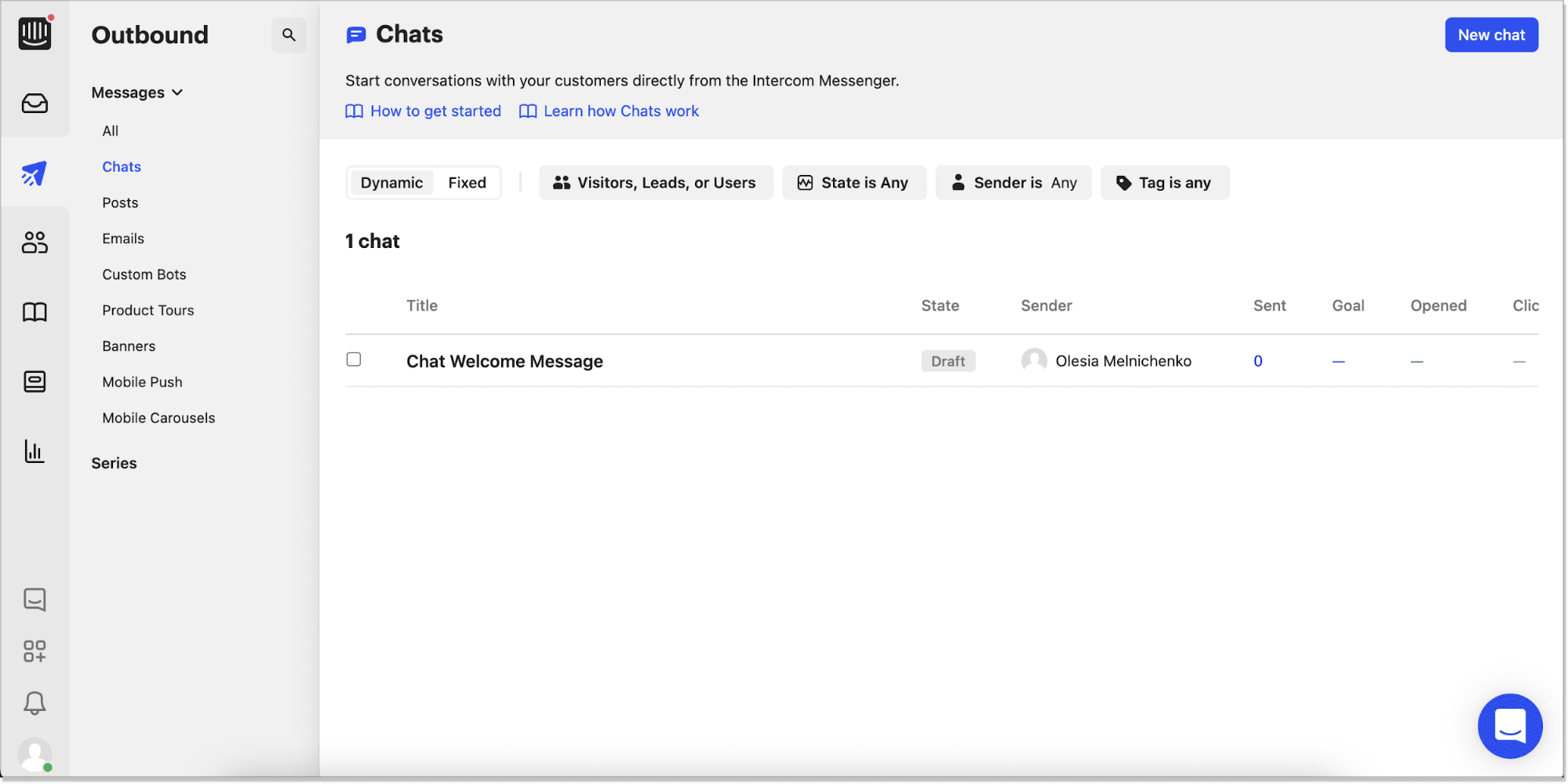This screenshot has height=784, width=1568.
Task: Open the App Store grid-plus icon
Action: [x=35, y=651]
